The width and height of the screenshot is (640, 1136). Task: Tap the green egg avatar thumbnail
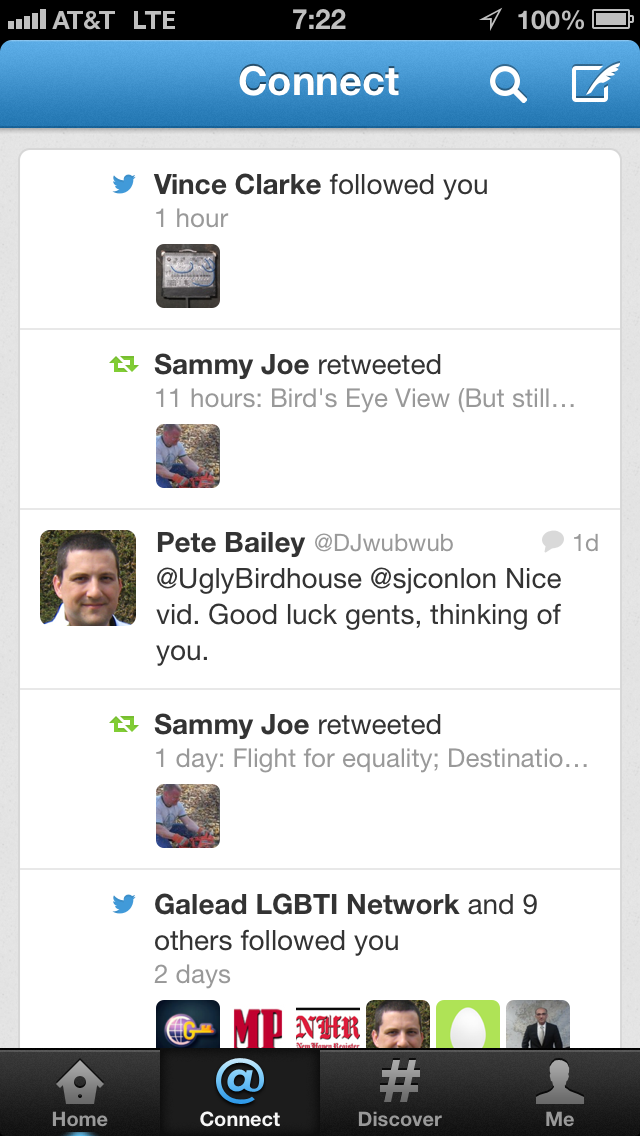[x=467, y=1024]
